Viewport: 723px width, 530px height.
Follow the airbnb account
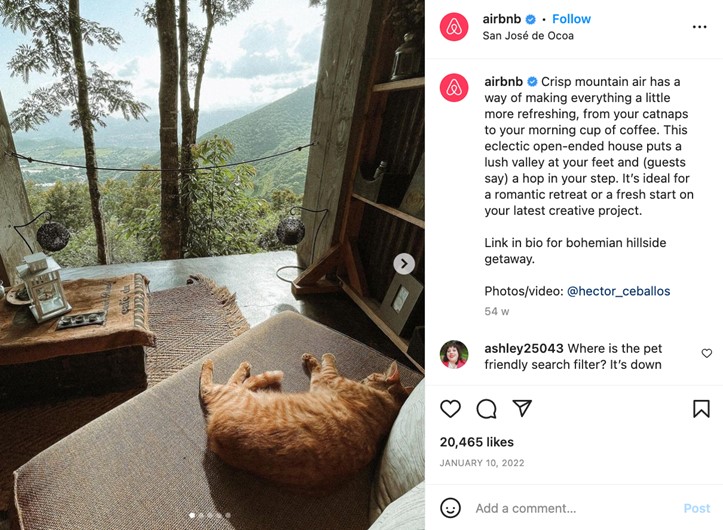point(571,19)
